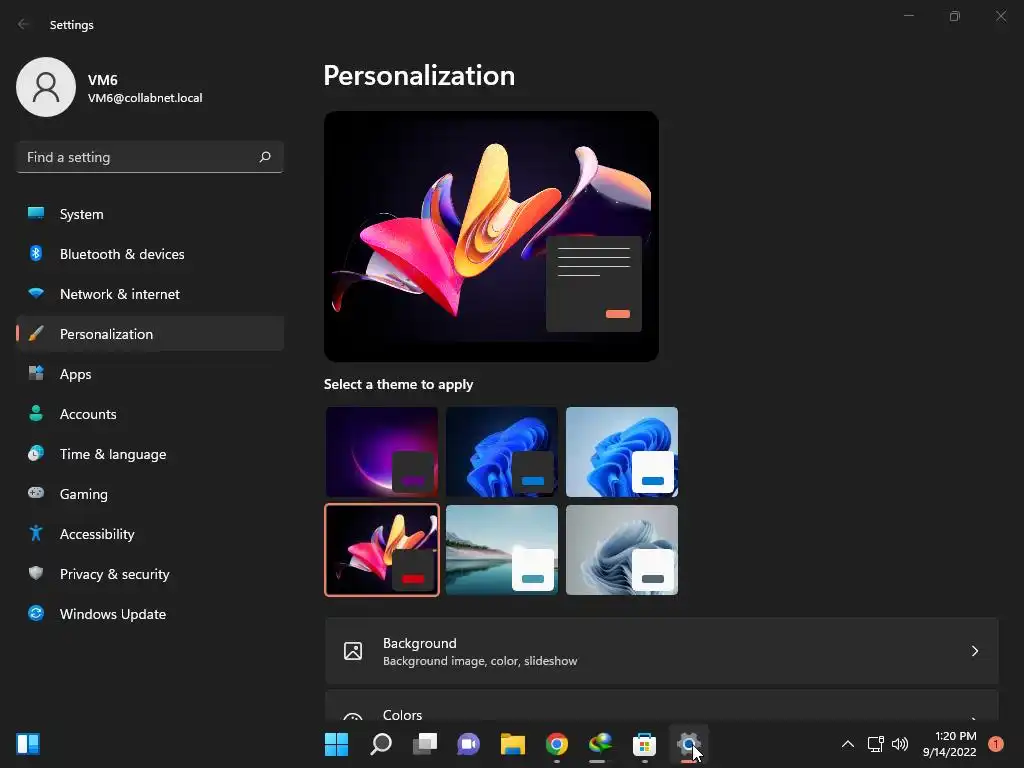Expand Background row with chevron arrow

click(974, 651)
